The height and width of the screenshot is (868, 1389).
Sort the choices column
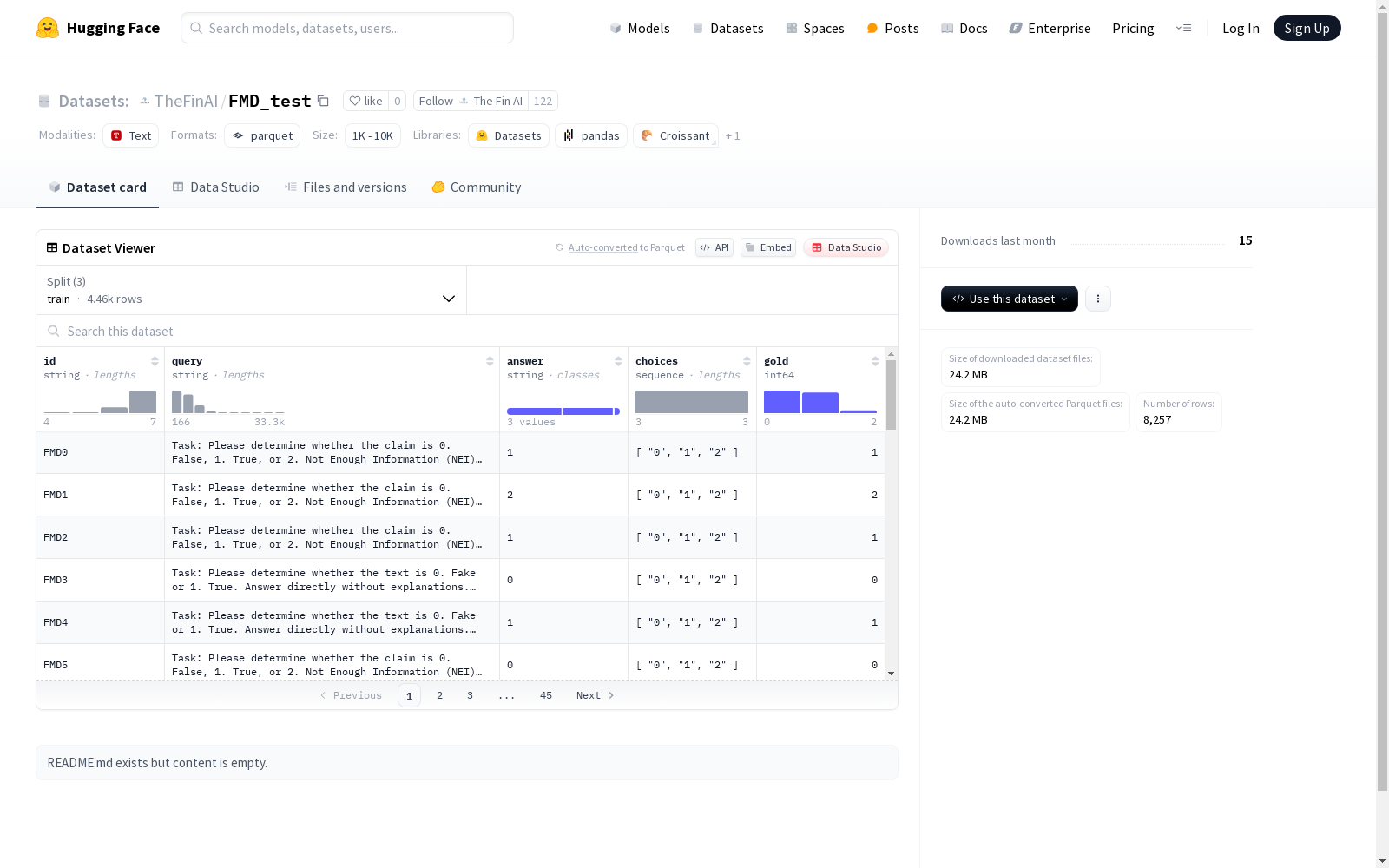[747, 361]
